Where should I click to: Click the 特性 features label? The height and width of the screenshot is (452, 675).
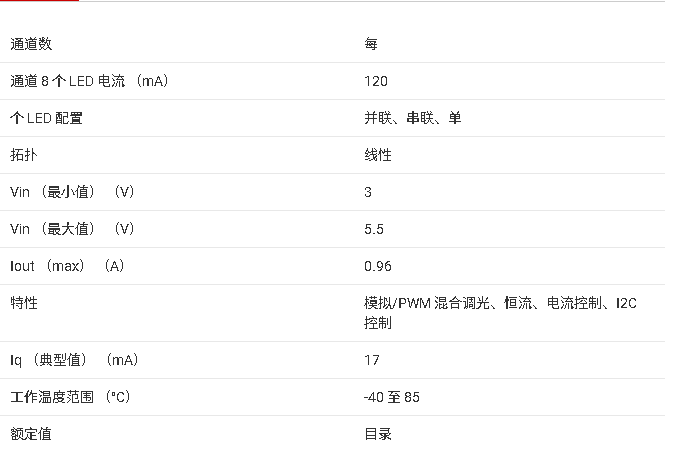tap(24, 303)
